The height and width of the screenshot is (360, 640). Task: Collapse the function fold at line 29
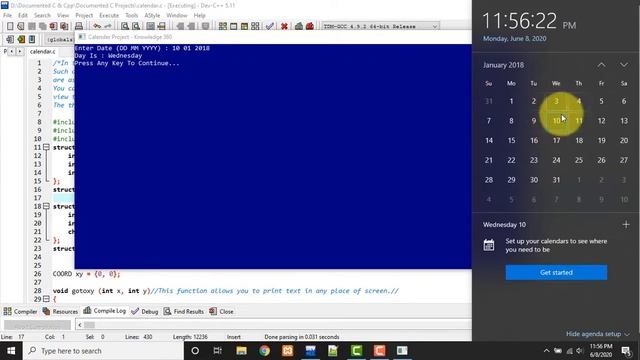[x=47, y=299]
